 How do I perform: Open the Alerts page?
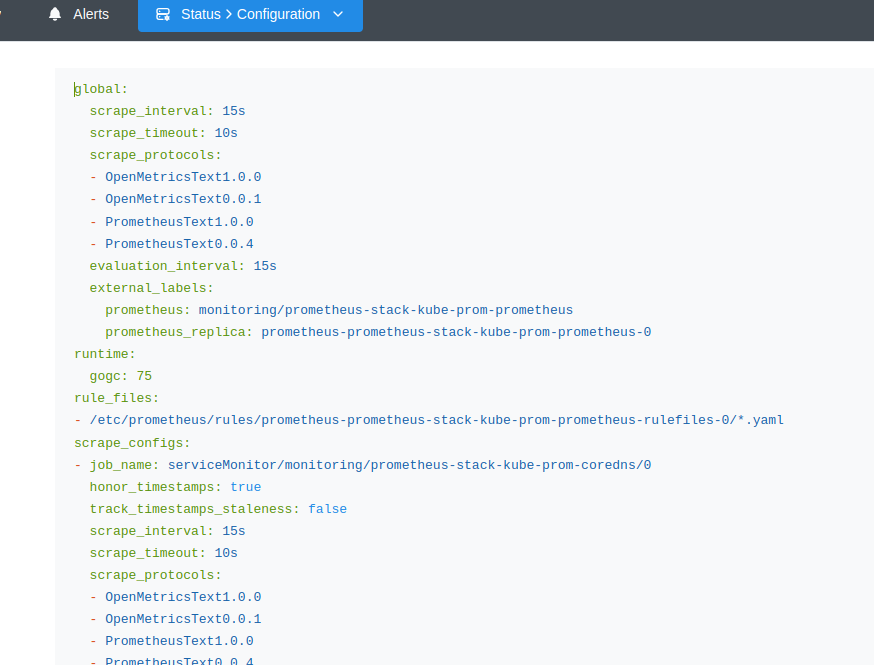(79, 14)
